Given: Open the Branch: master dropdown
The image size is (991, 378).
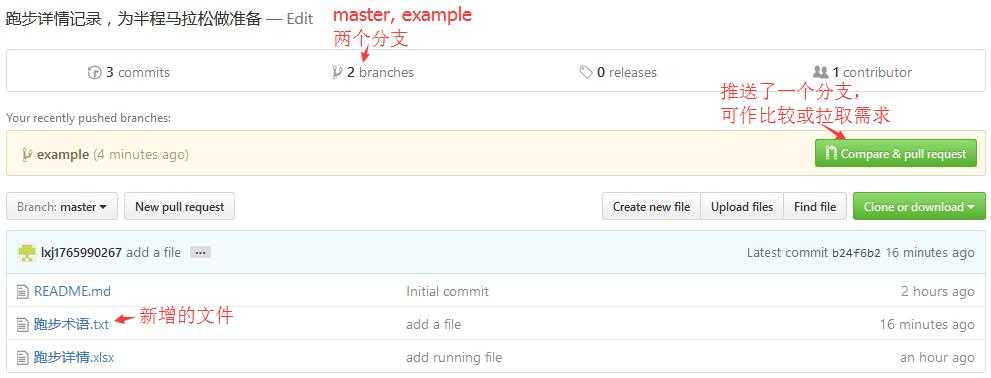Looking at the screenshot, I should tap(62, 207).
